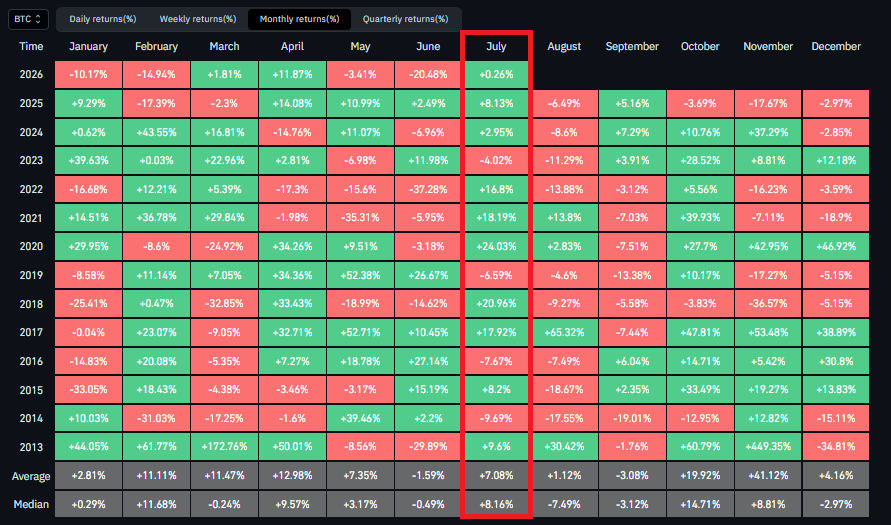Click the +52.38% May 2019 cell
The image size is (891, 525).
(x=360, y=275)
